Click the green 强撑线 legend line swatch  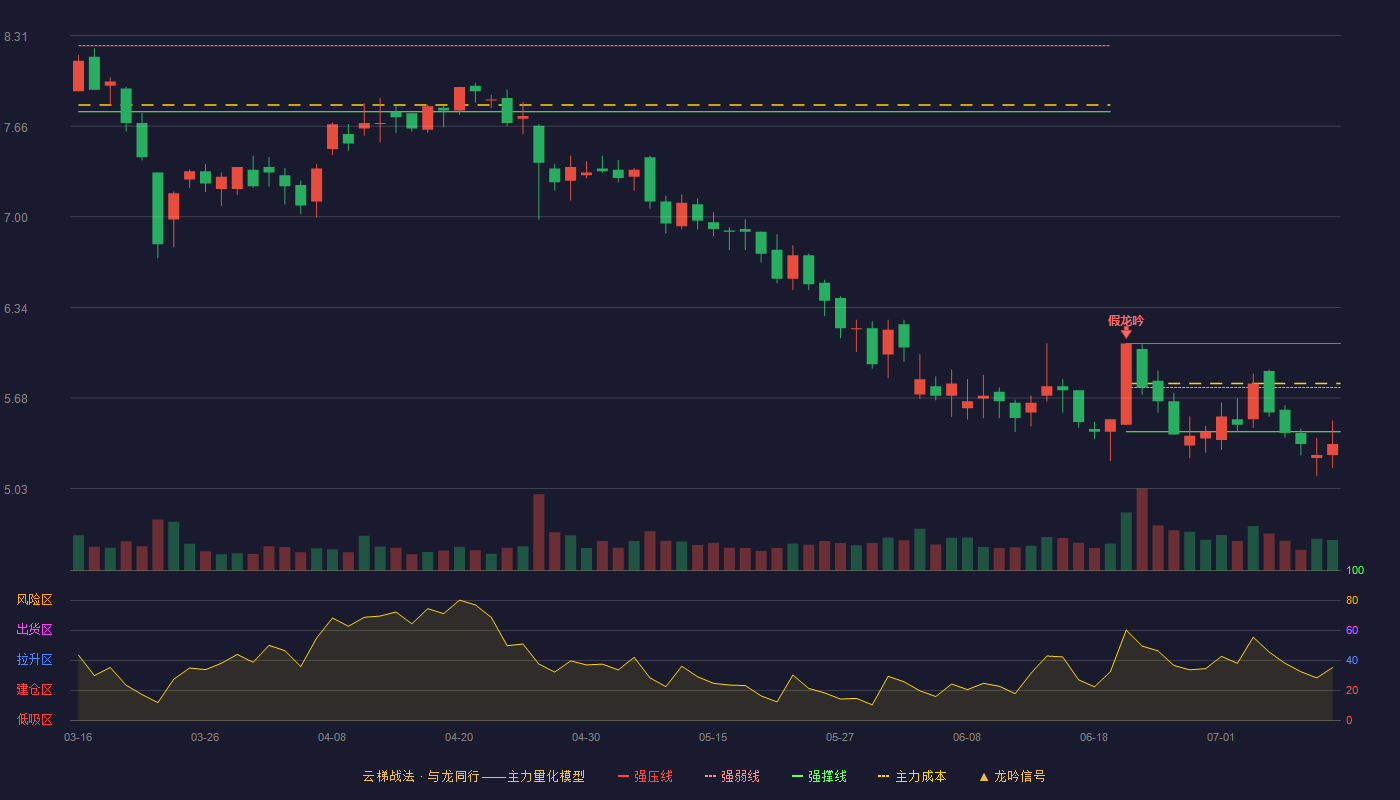click(797, 776)
